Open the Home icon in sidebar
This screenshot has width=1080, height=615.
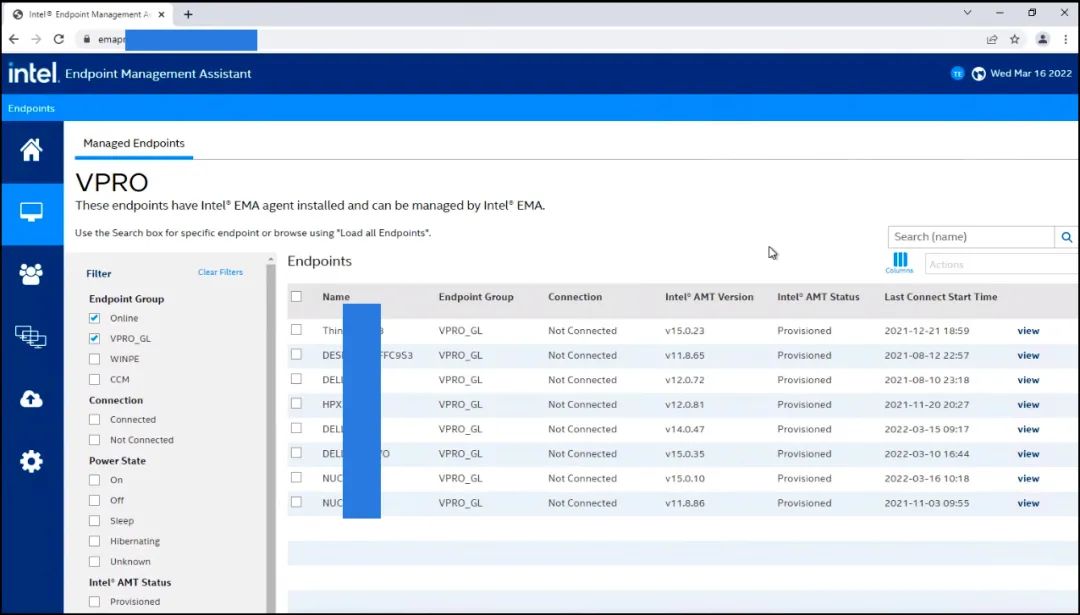tap(31, 151)
